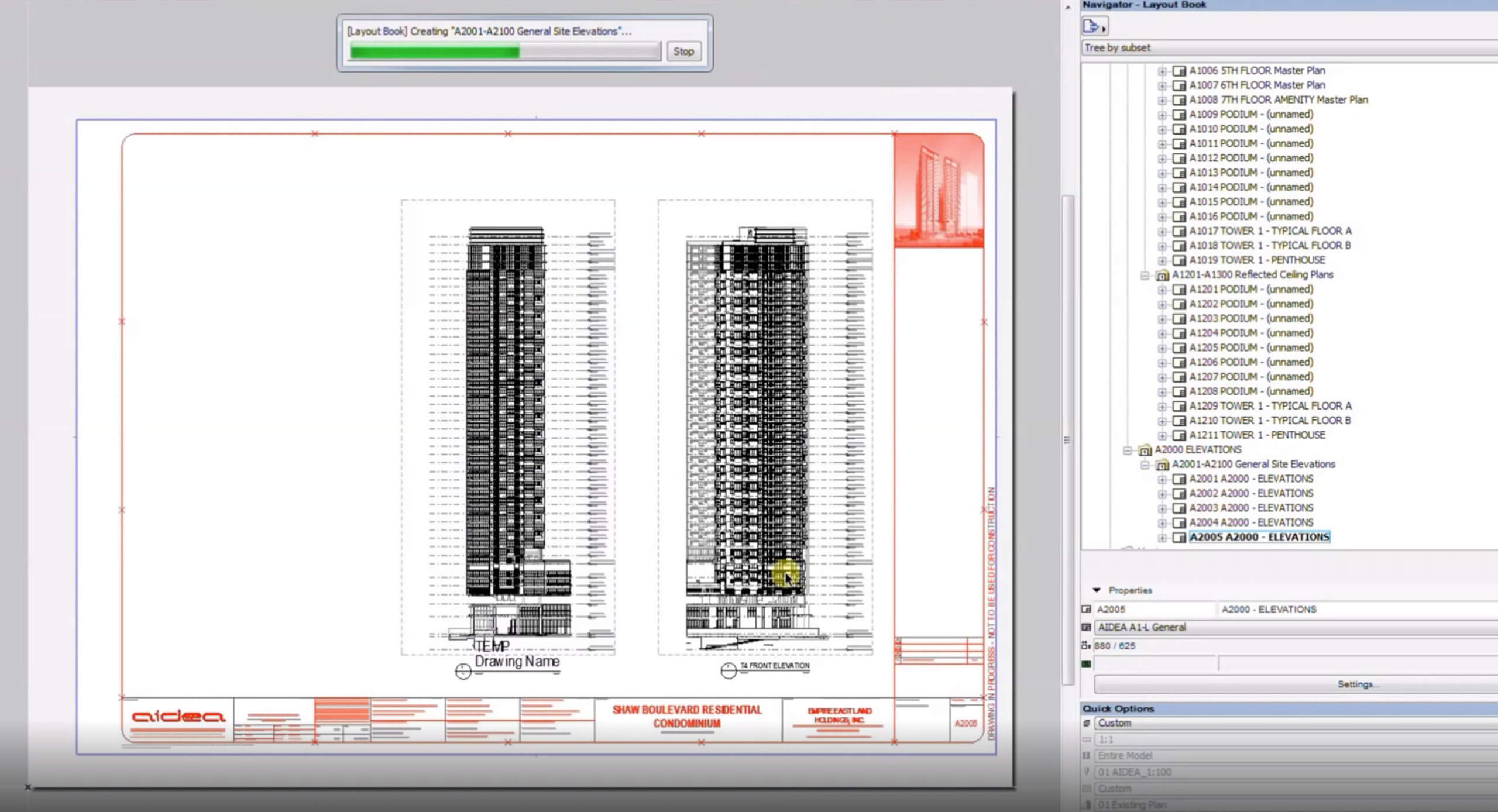Click the A2000 ELEVATIONS subset folder icon
This screenshot has width=1498, height=812.
[x=1145, y=450]
